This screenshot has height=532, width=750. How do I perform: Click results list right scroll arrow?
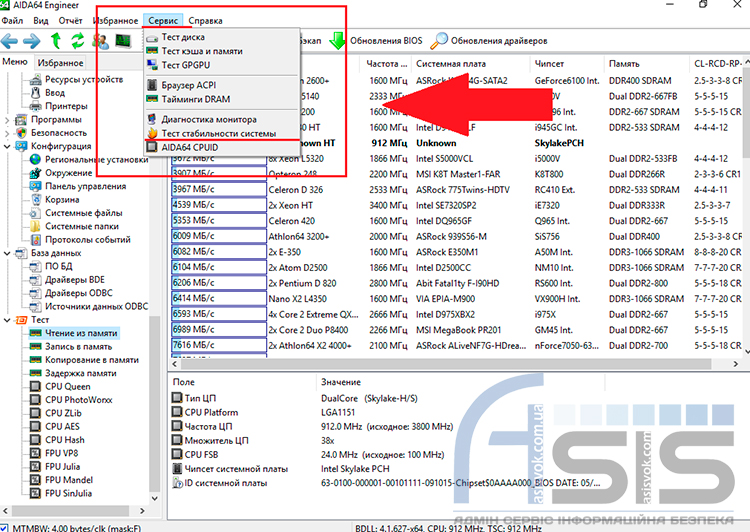pos(736,364)
